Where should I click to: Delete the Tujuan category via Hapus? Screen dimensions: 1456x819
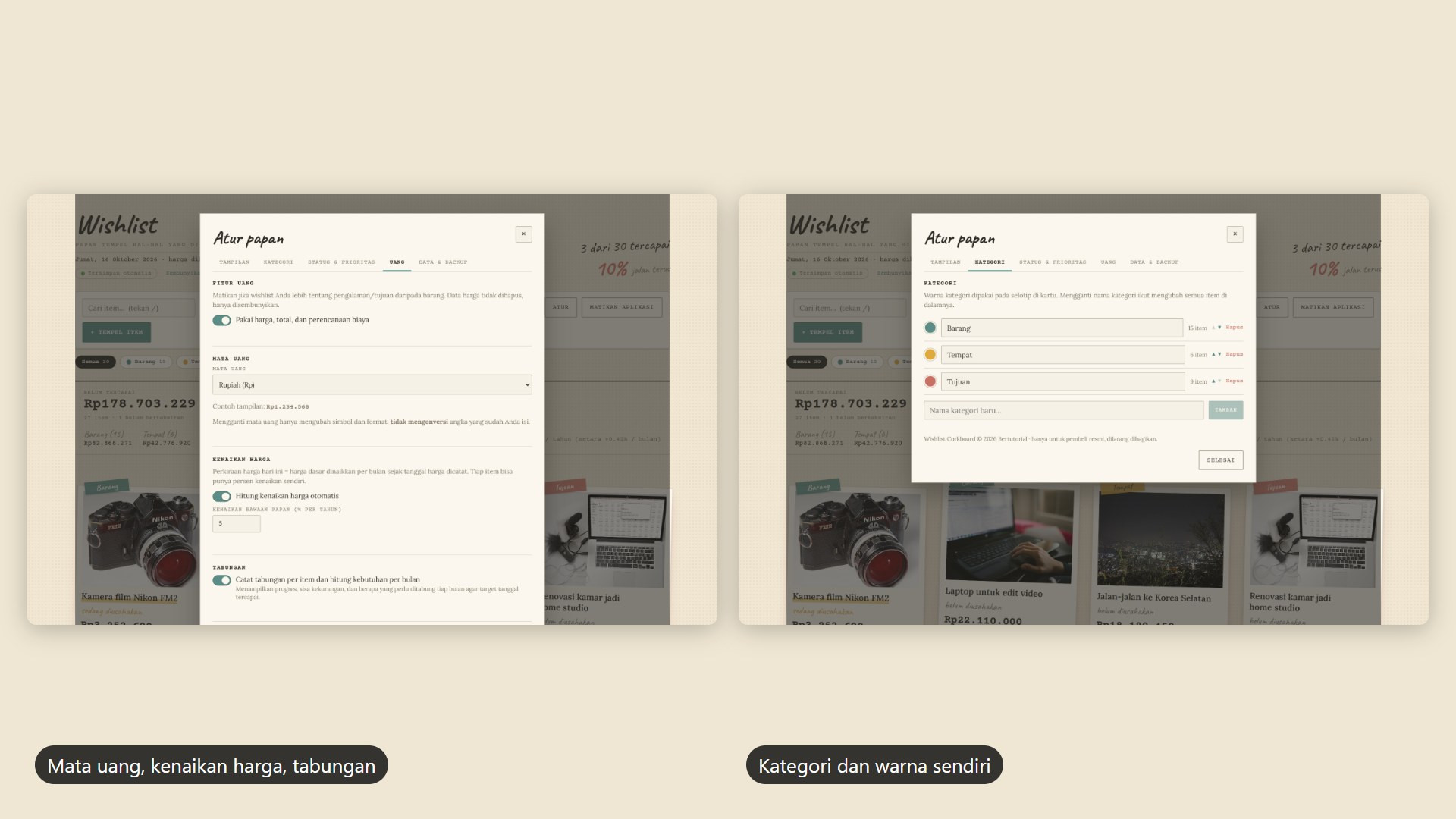coord(1235,381)
